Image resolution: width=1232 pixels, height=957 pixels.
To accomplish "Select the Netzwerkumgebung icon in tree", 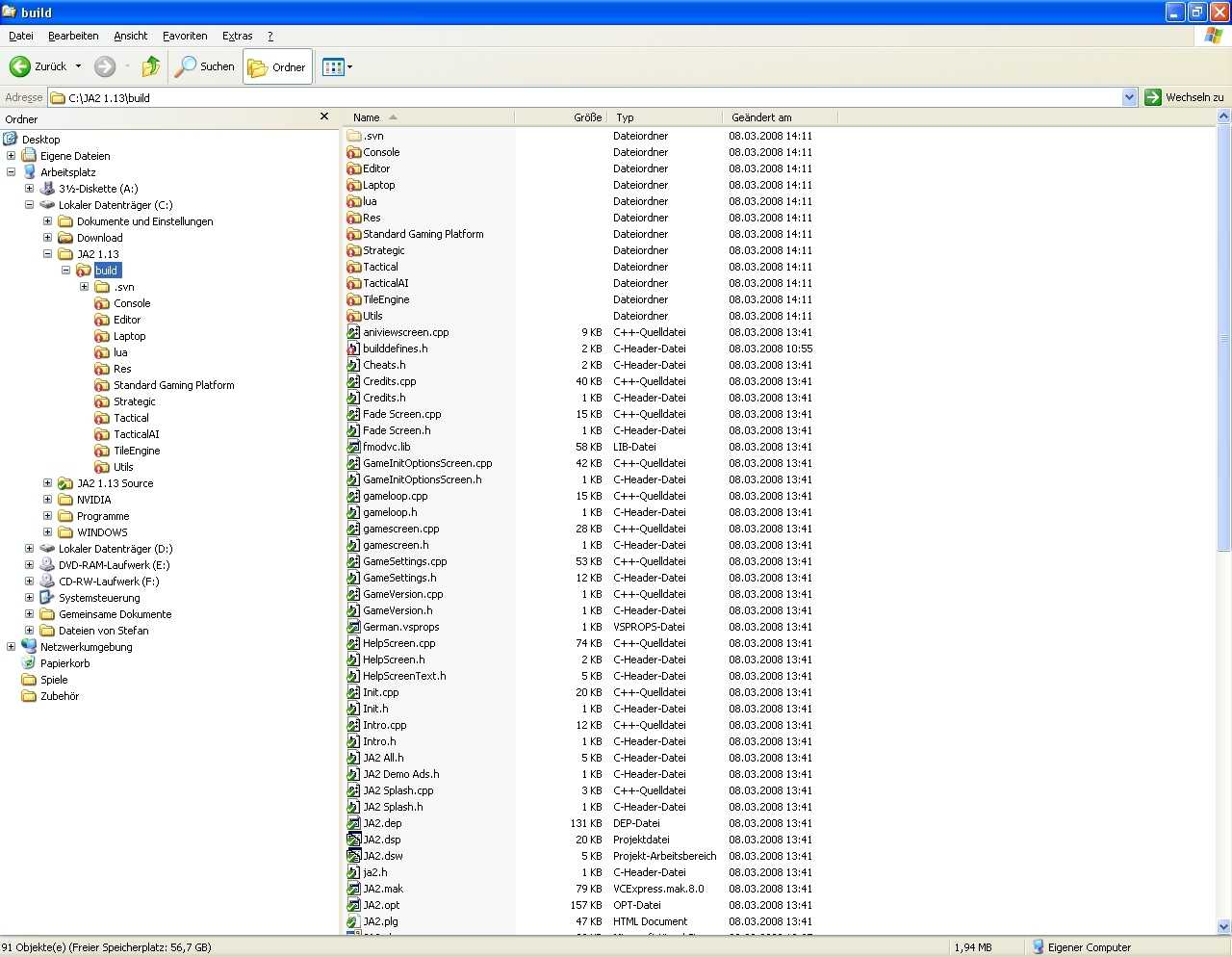I will click(29, 647).
